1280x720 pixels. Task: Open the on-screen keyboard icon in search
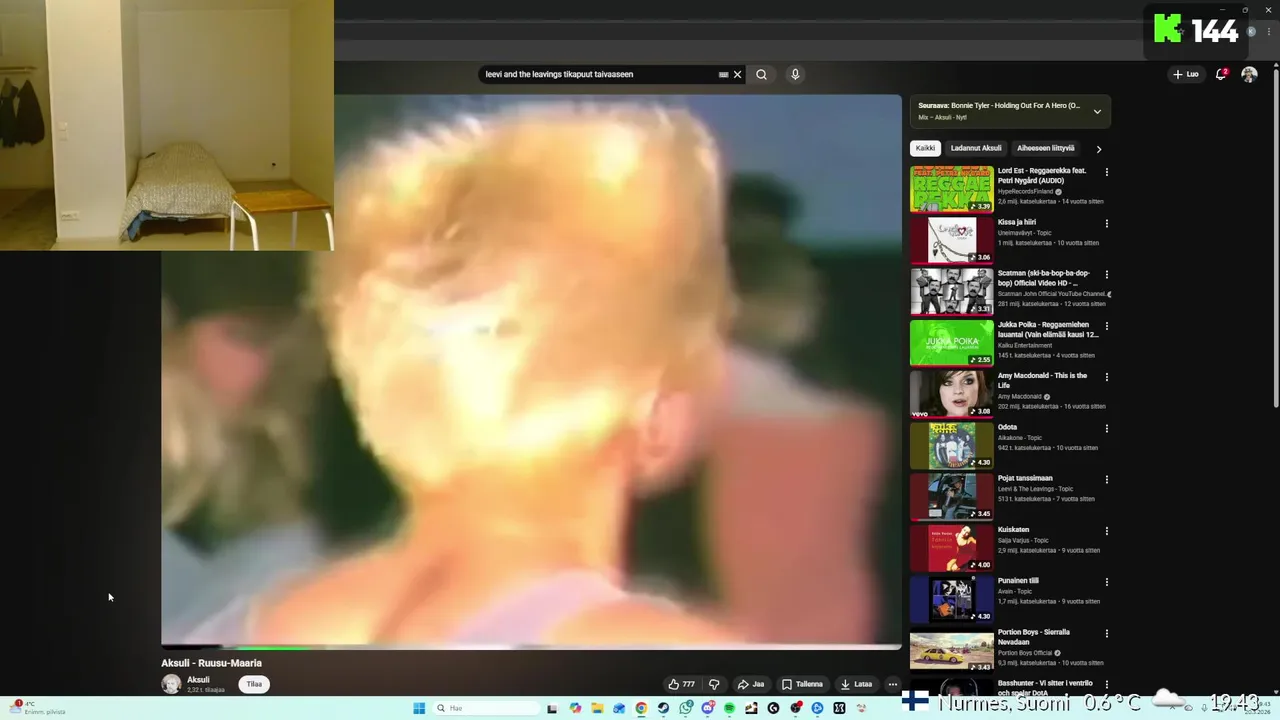pos(723,74)
